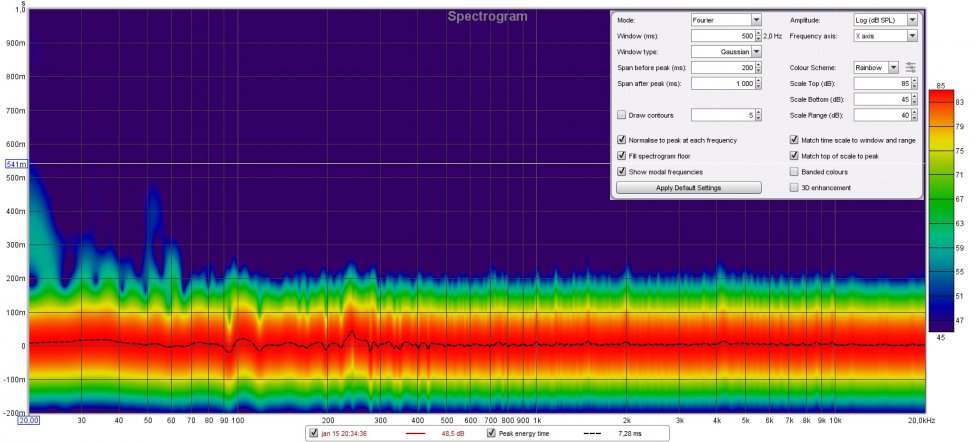Click the Scale Top (dB) field showing 85
This screenshot has height=442, width=975.
click(882, 83)
